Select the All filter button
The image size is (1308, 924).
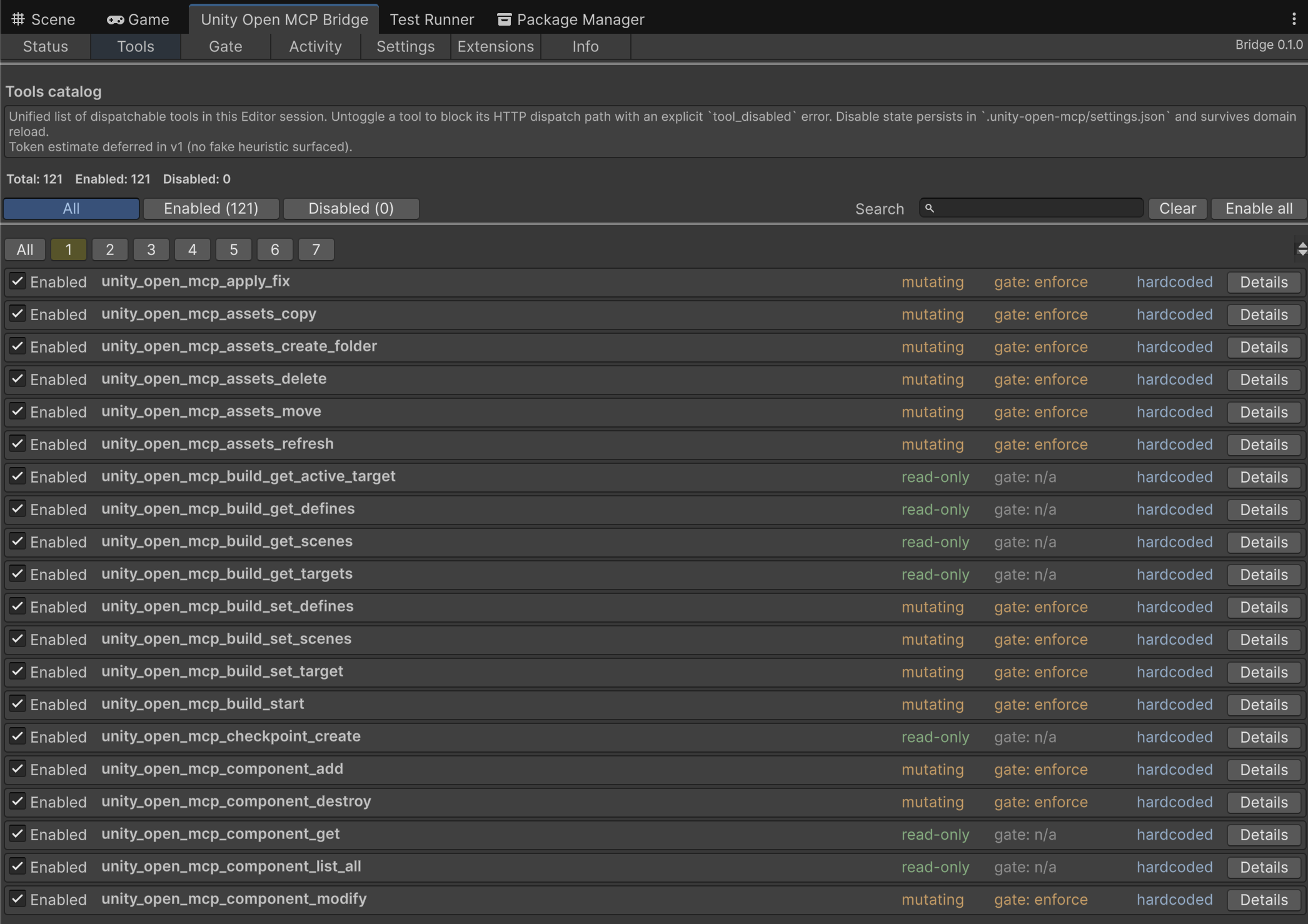click(71, 208)
